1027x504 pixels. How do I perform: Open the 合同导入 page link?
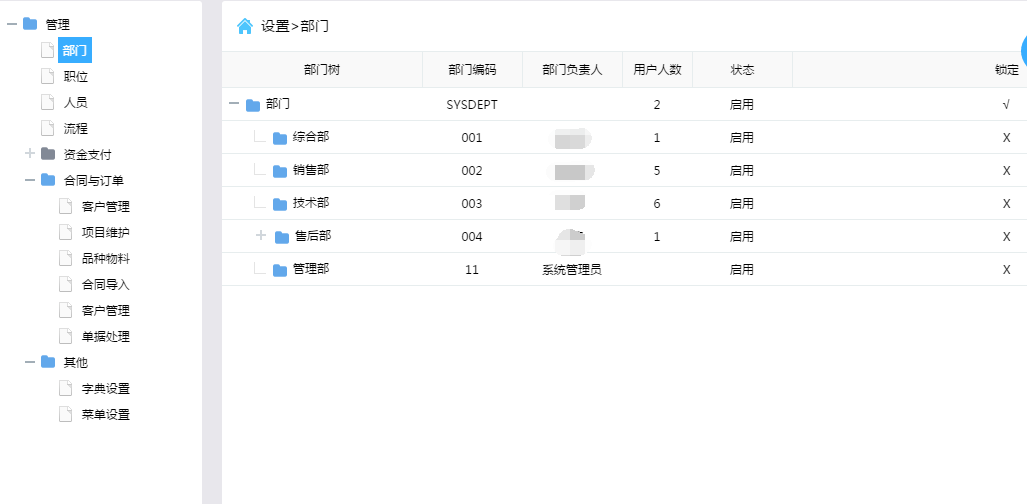coord(105,284)
